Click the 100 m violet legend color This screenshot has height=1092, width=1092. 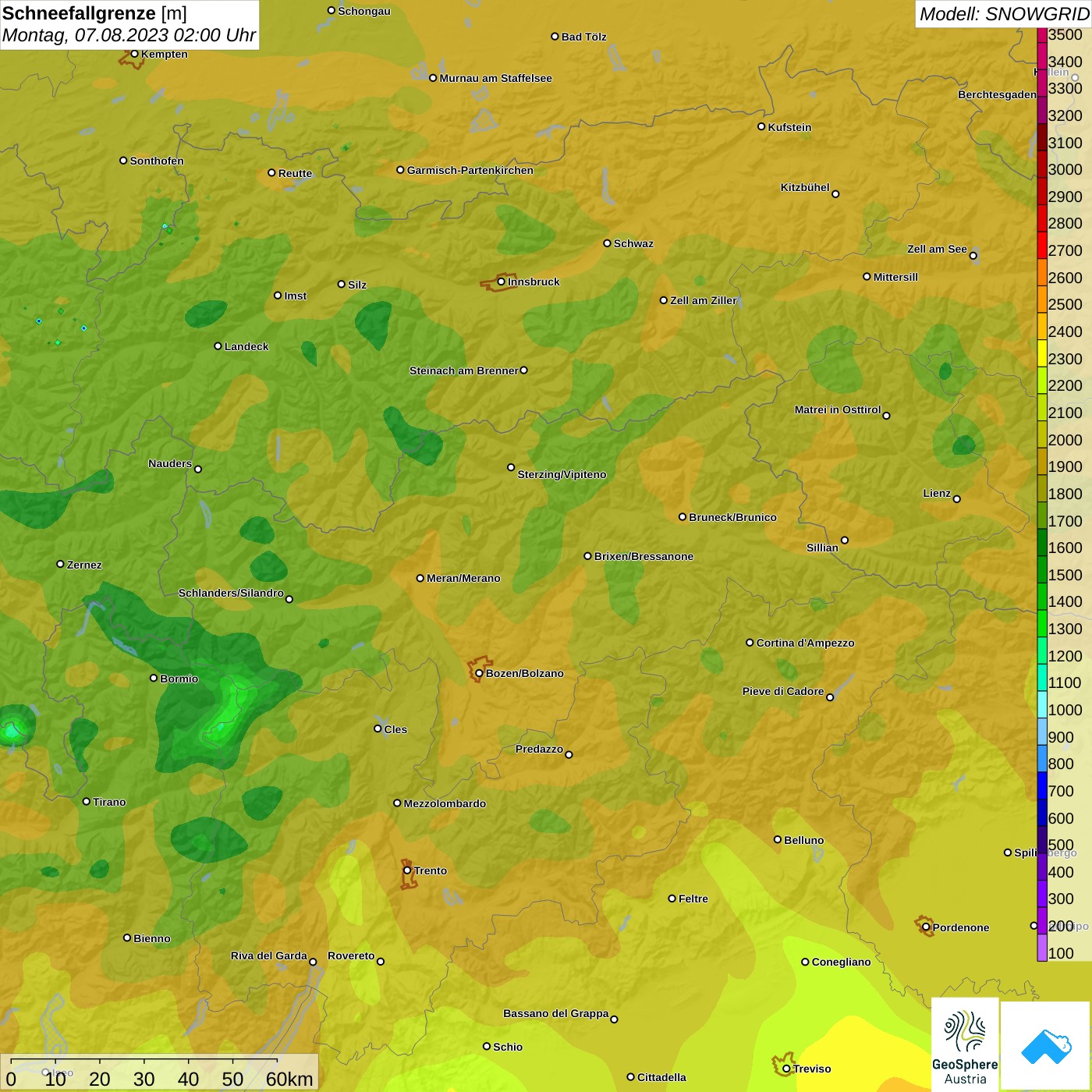point(1042,948)
